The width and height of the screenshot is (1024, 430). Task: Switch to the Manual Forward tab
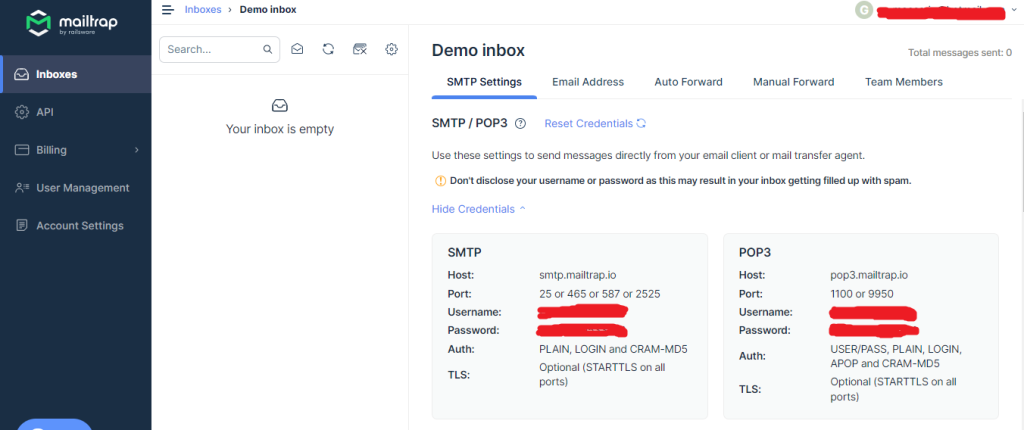[793, 82]
